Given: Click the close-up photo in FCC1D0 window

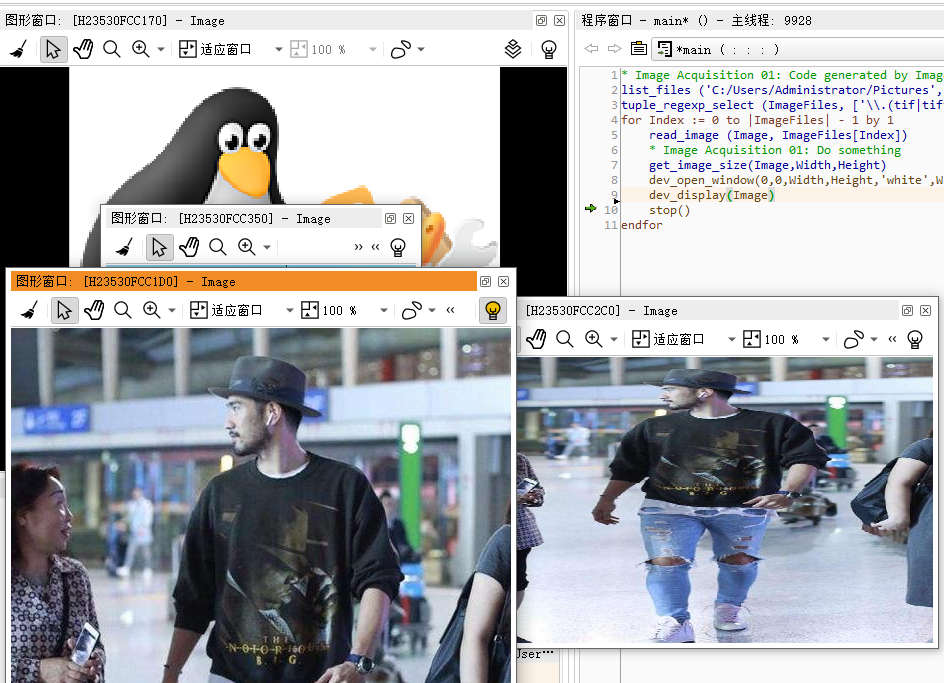Looking at the screenshot, I should tap(261, 505).
